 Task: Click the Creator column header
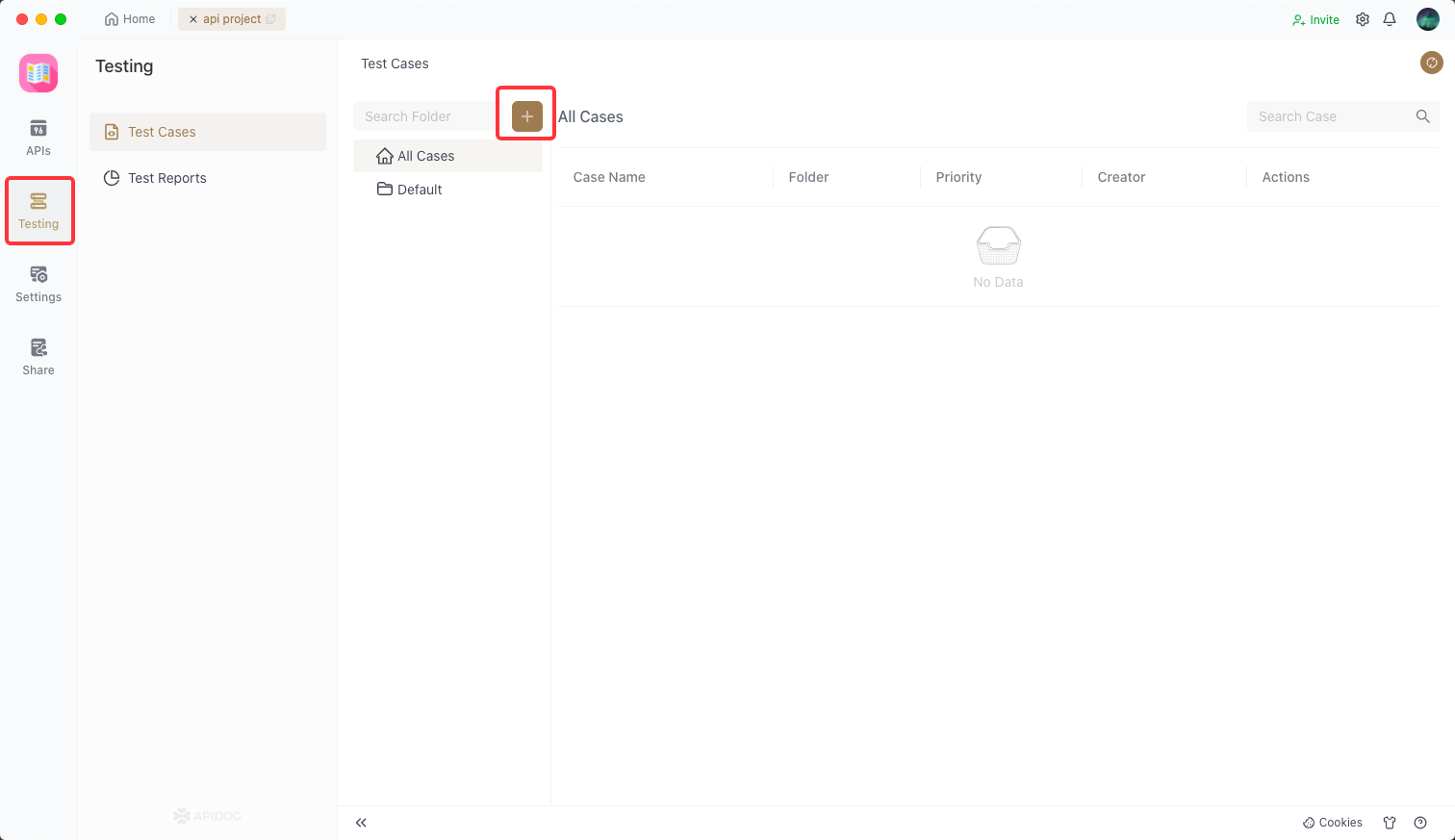1121,177
